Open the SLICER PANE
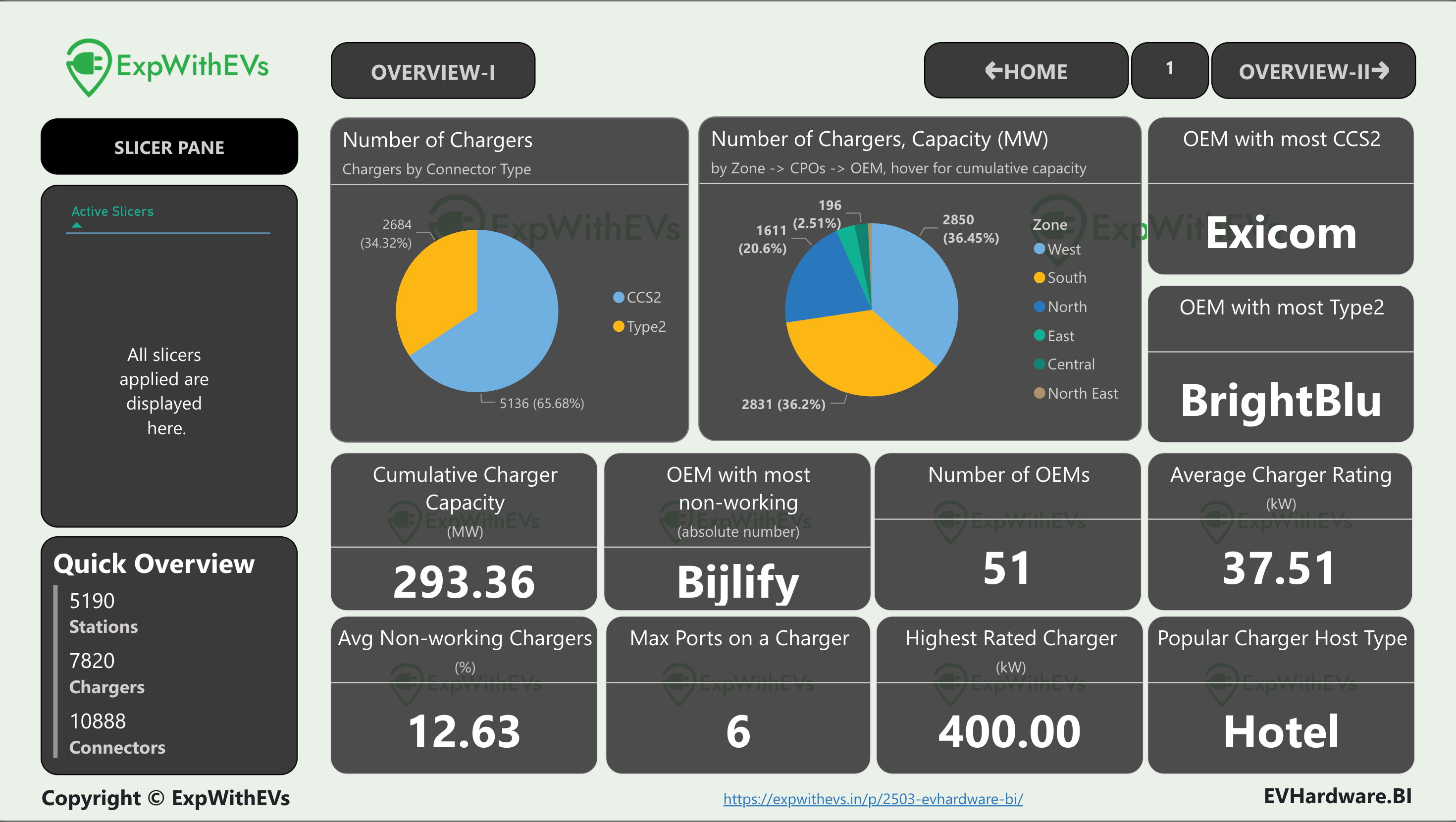1456x822 pixels. tap(169, 147)
